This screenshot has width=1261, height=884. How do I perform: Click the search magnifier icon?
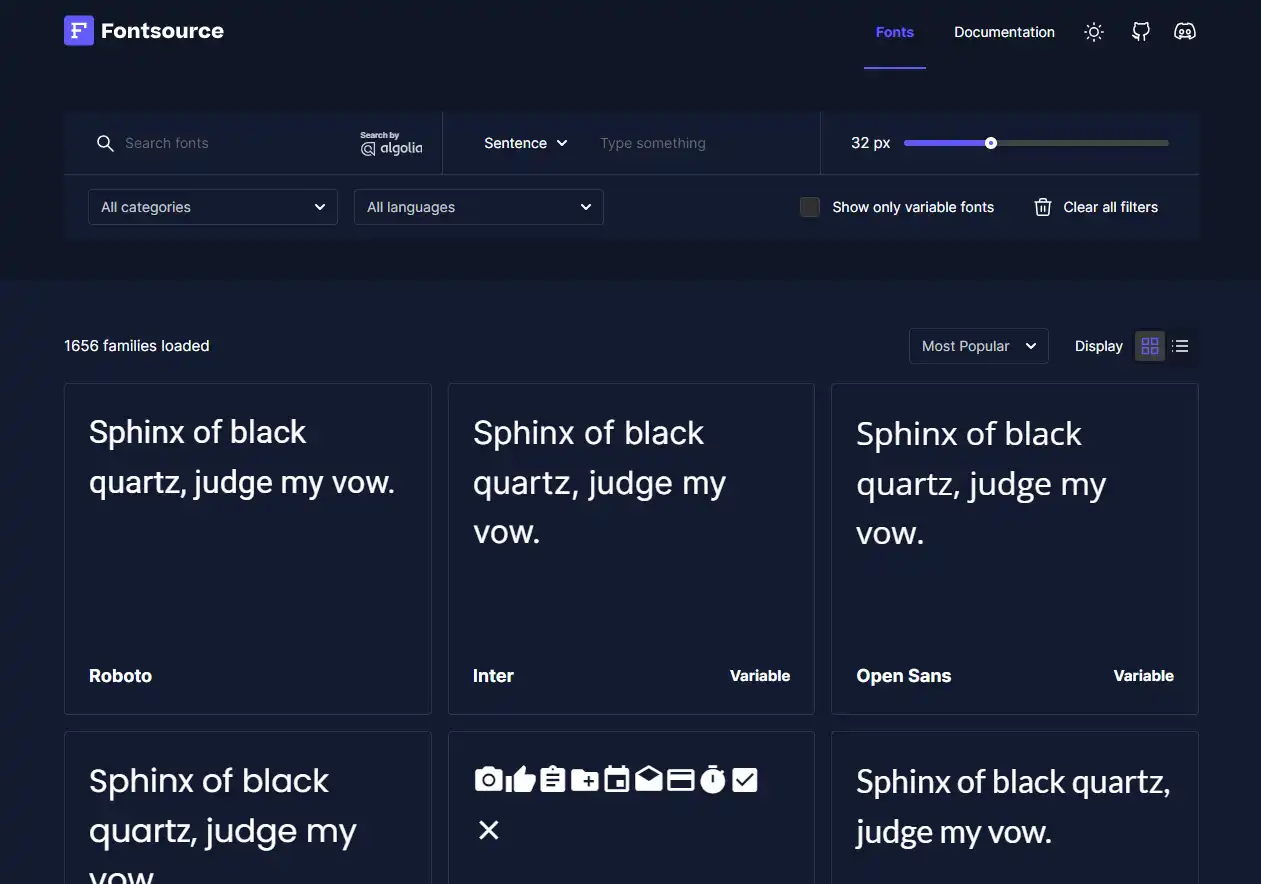coord(105,144)
